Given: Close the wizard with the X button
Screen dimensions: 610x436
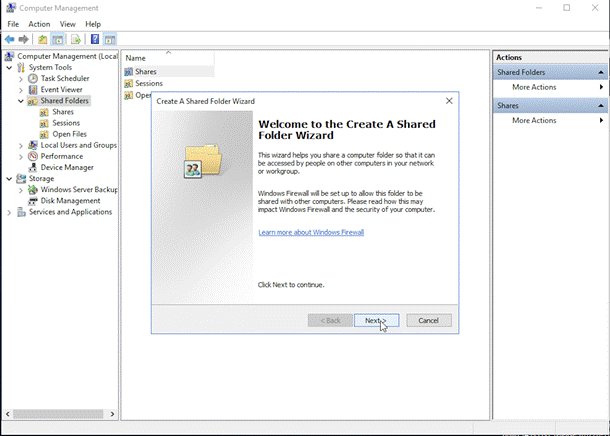Looking at the screenshot, I should pyautogui.click(x=449, y=101).
